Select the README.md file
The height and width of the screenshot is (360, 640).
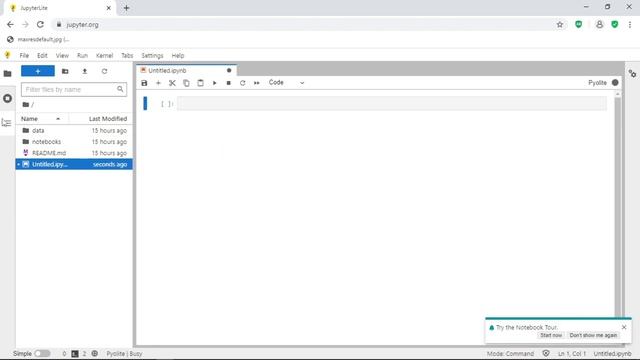coord(74,153)
